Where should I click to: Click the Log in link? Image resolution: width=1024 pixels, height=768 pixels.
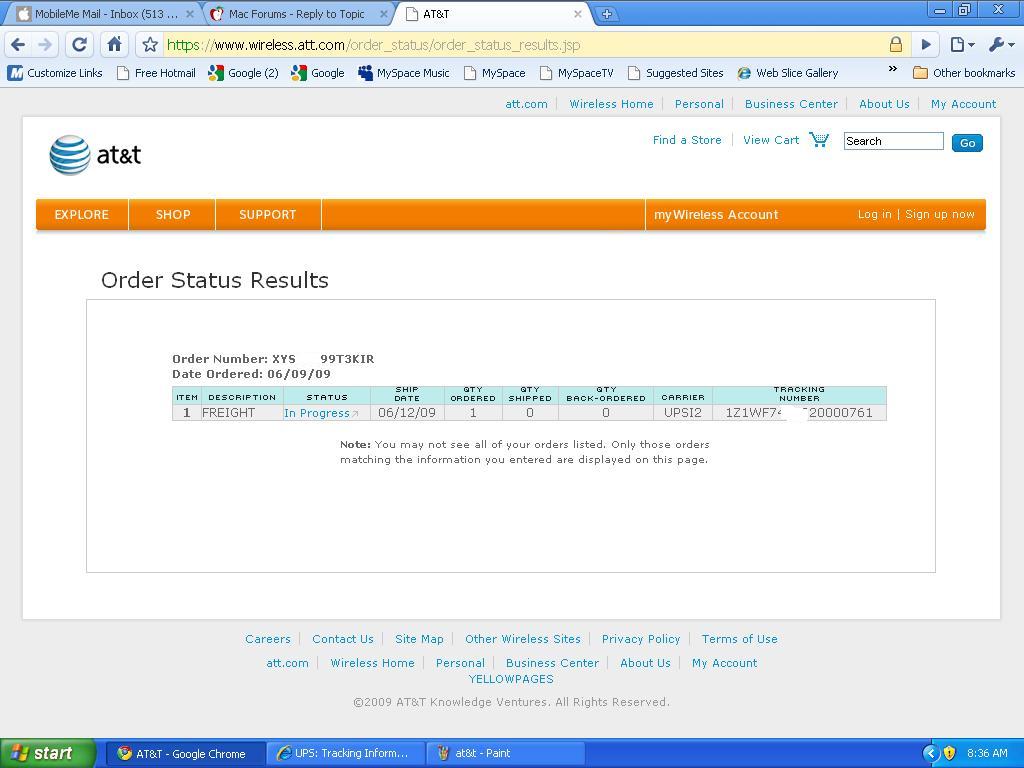[874, 214]
